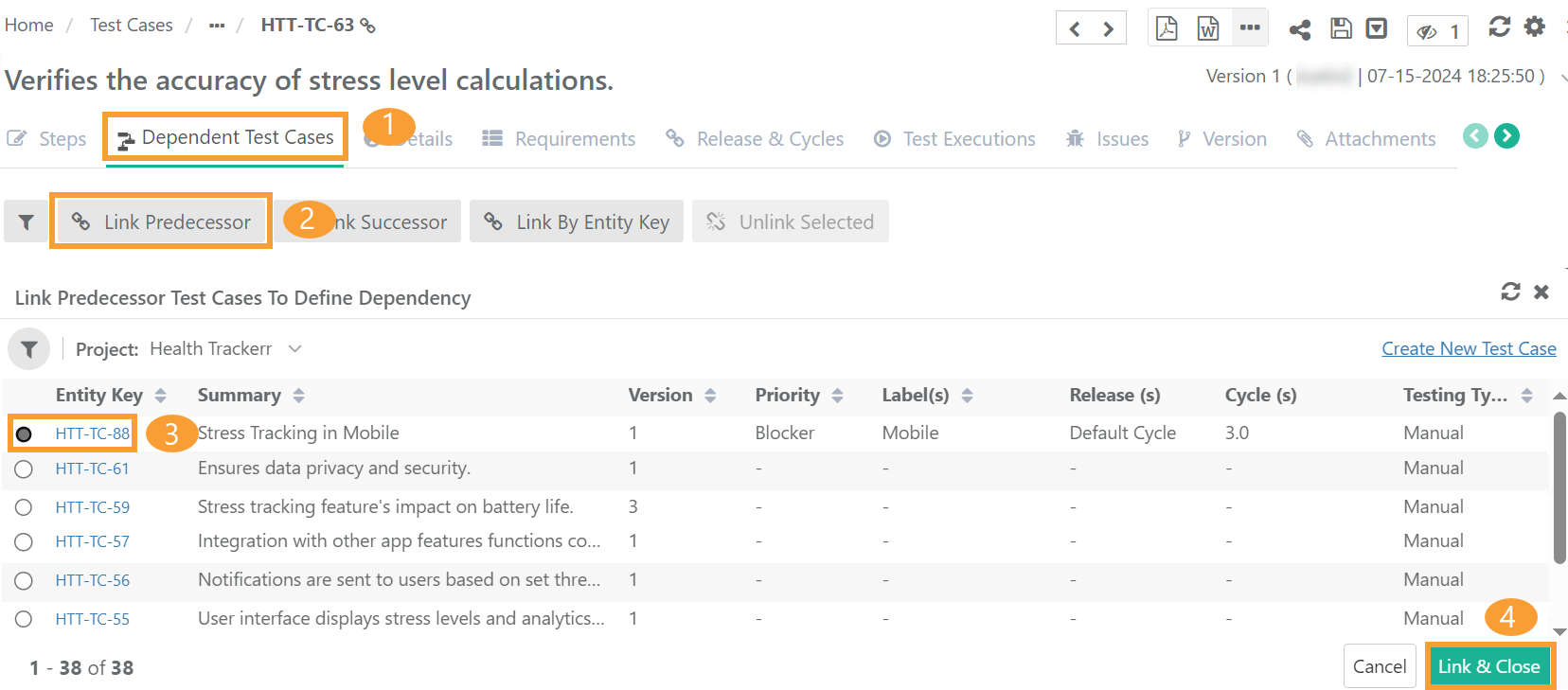1568x690 pixels.
Task: Select radio button for HTT-TC-59
Action: coord(24,507)
